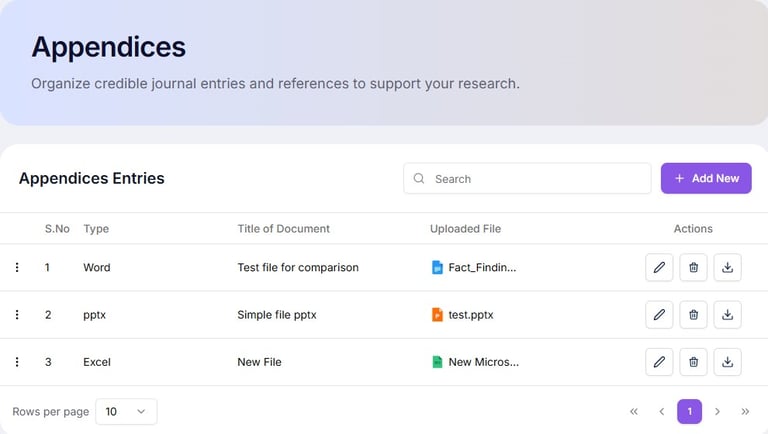Image resolution: width=768 pixels, height=434 pixels.
Task: Edit the Excel entry with pencil icon
Action: pyautogui.click(x=659, y=362)
